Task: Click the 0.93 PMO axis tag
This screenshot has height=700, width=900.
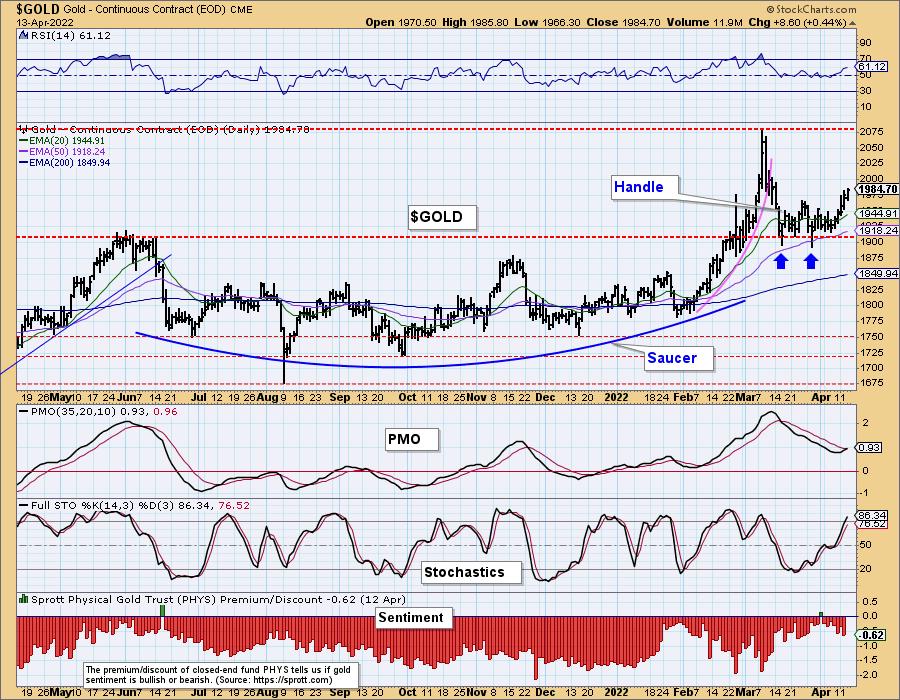Action: click(868, 447)
